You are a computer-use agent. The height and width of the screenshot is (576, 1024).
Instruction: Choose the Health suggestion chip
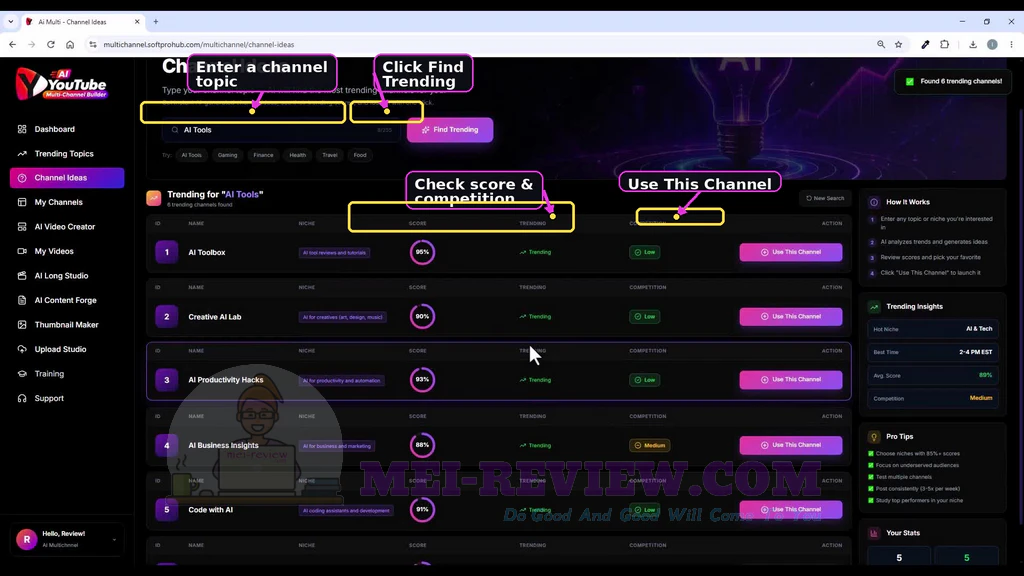tap(298, 155)
